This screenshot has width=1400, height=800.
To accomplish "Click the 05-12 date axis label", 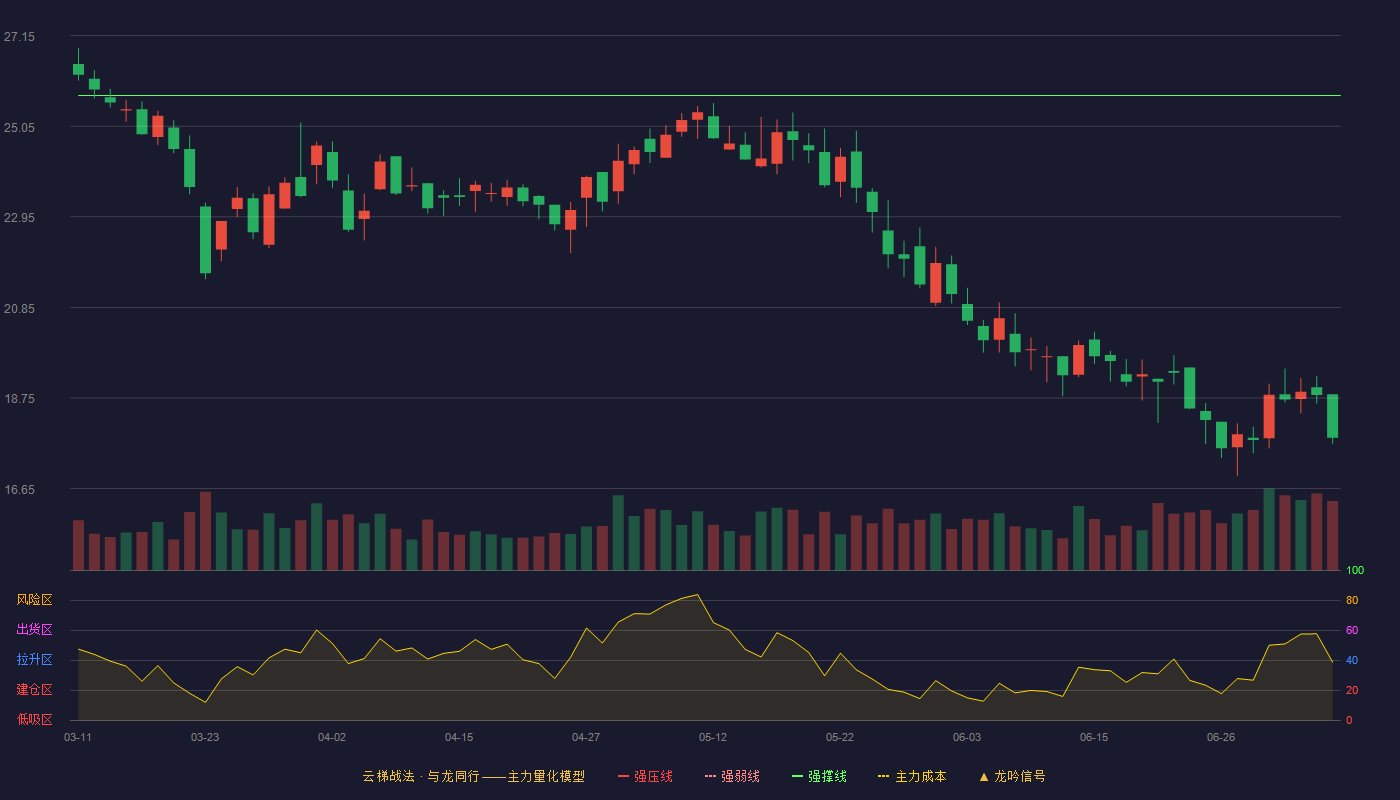I will point(713,737).
